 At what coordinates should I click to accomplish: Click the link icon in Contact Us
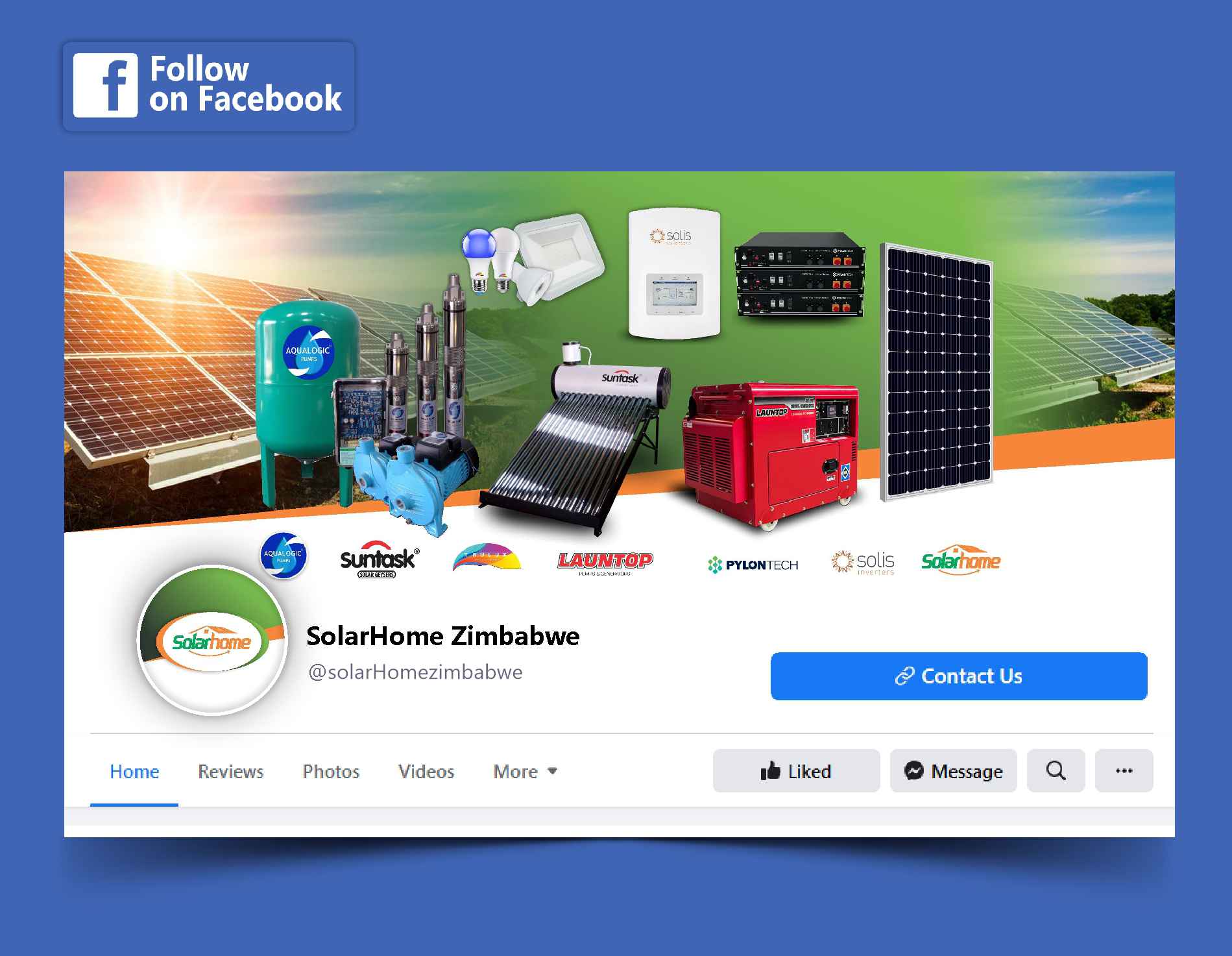point(904,676)
